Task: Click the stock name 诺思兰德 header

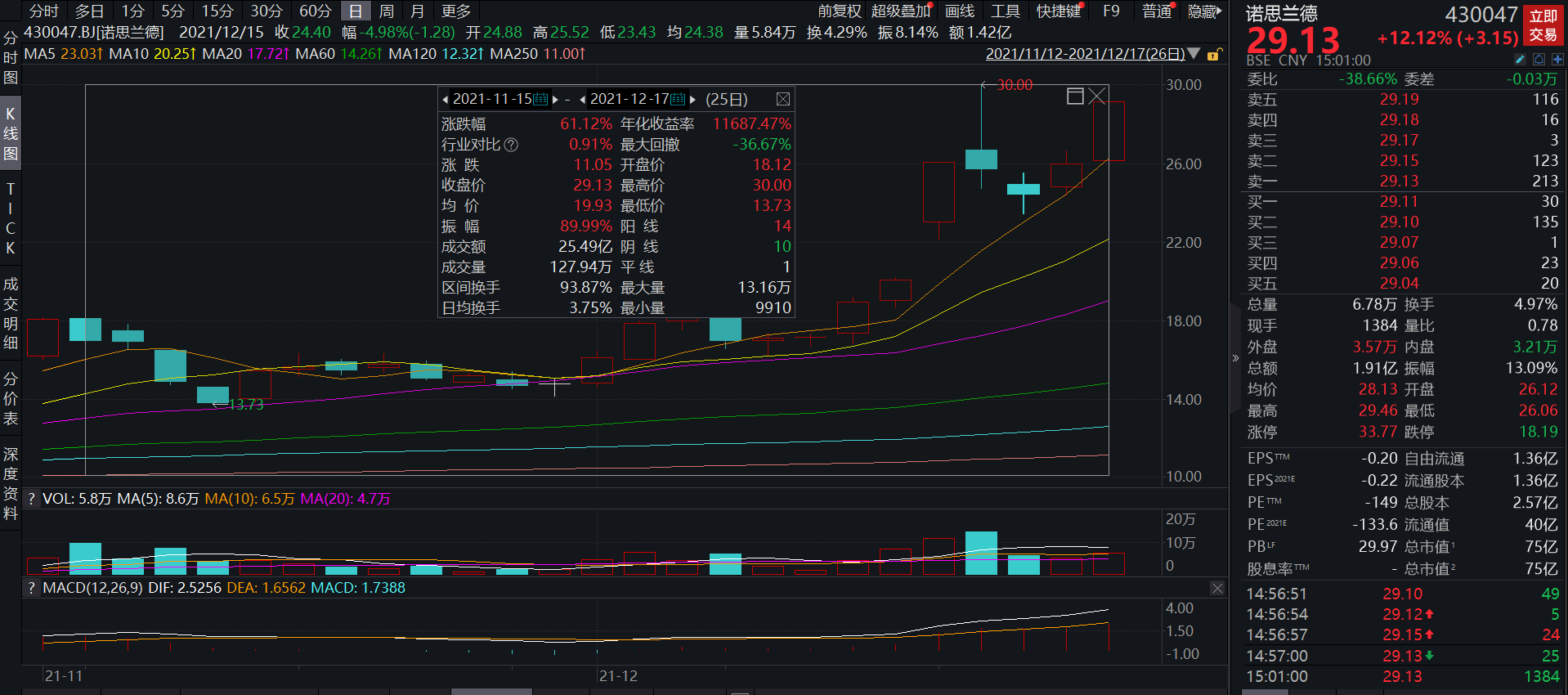Action: pyautogui.click(x=1282, y=13)
